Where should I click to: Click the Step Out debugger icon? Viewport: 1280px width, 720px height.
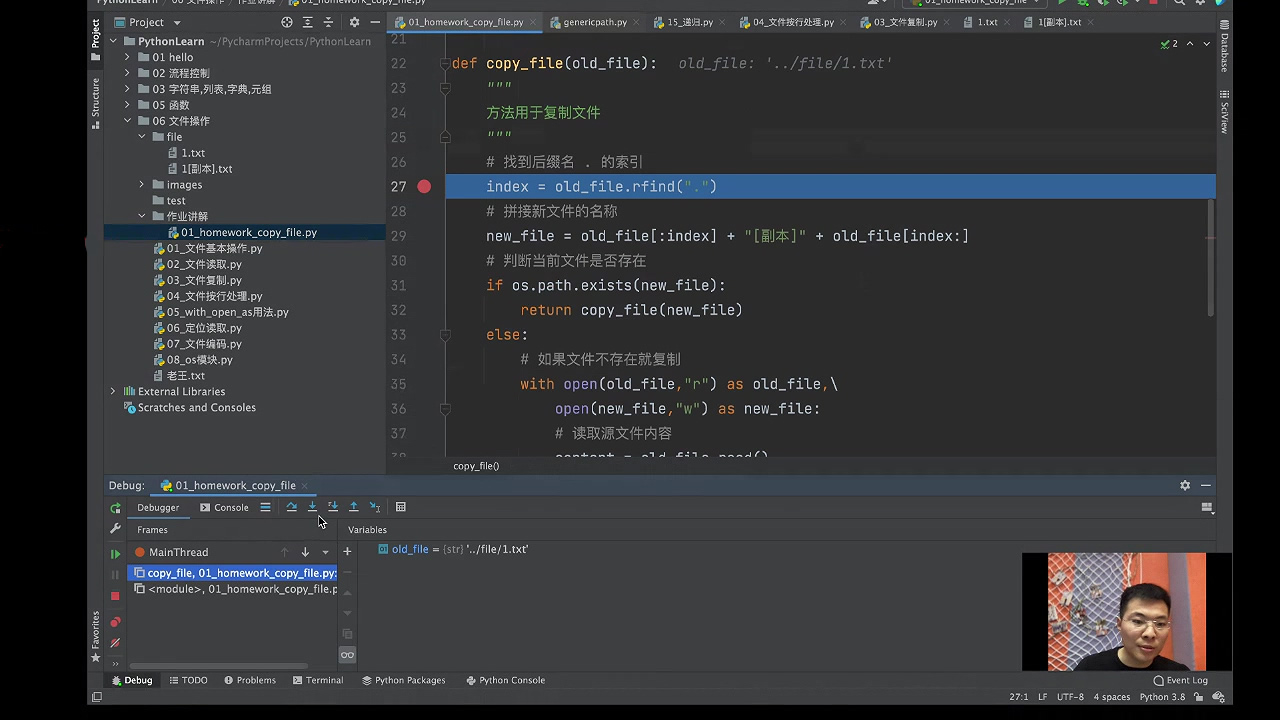coord(353,507)
